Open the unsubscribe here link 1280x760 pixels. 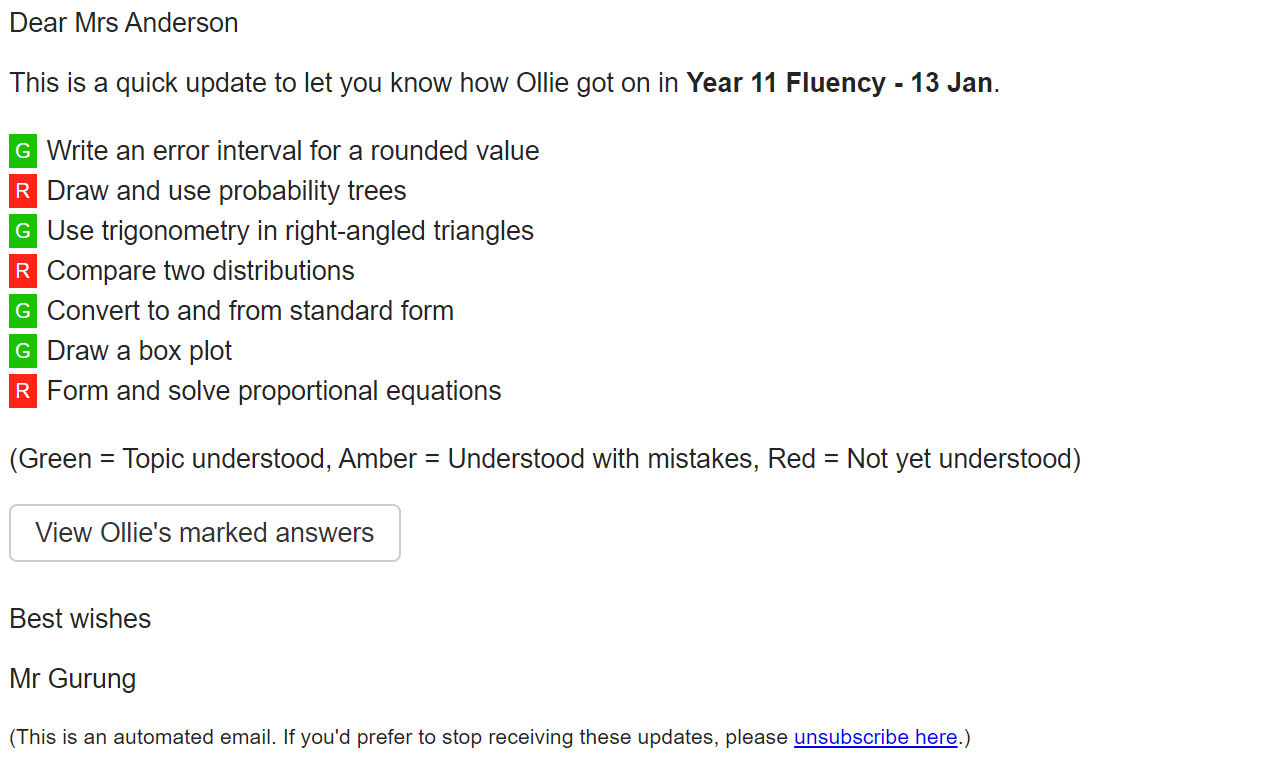875,737
